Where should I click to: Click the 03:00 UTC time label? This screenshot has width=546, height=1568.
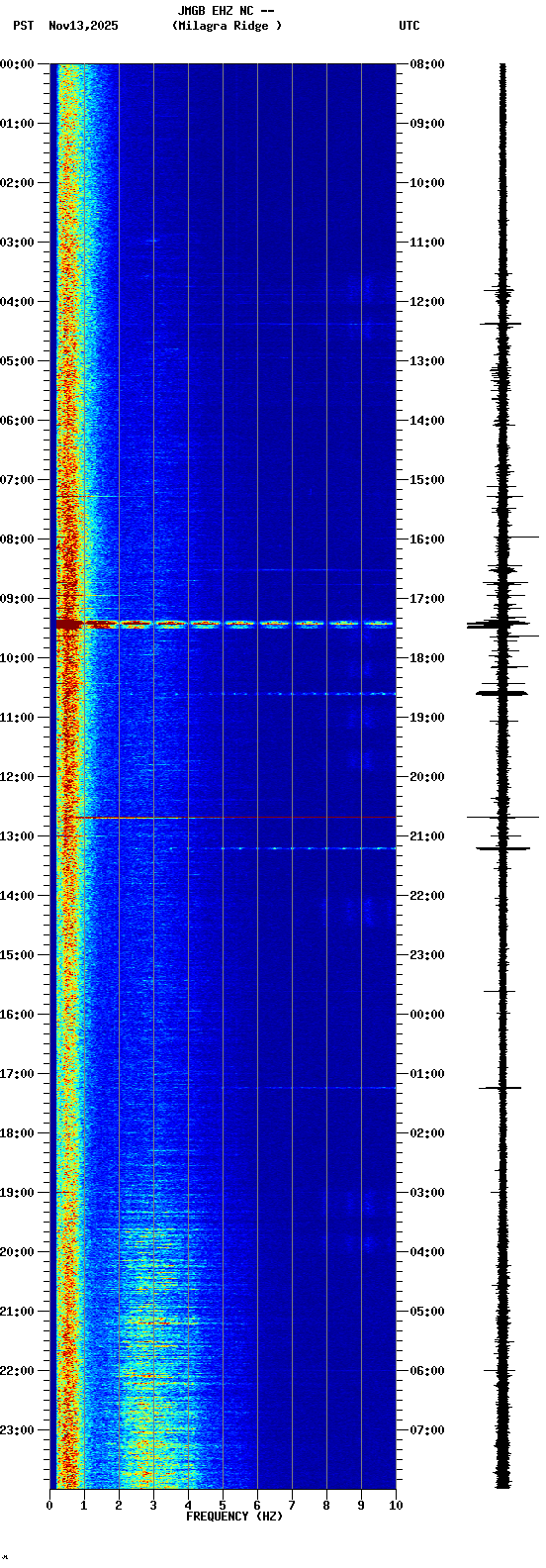click(426, 1193)
